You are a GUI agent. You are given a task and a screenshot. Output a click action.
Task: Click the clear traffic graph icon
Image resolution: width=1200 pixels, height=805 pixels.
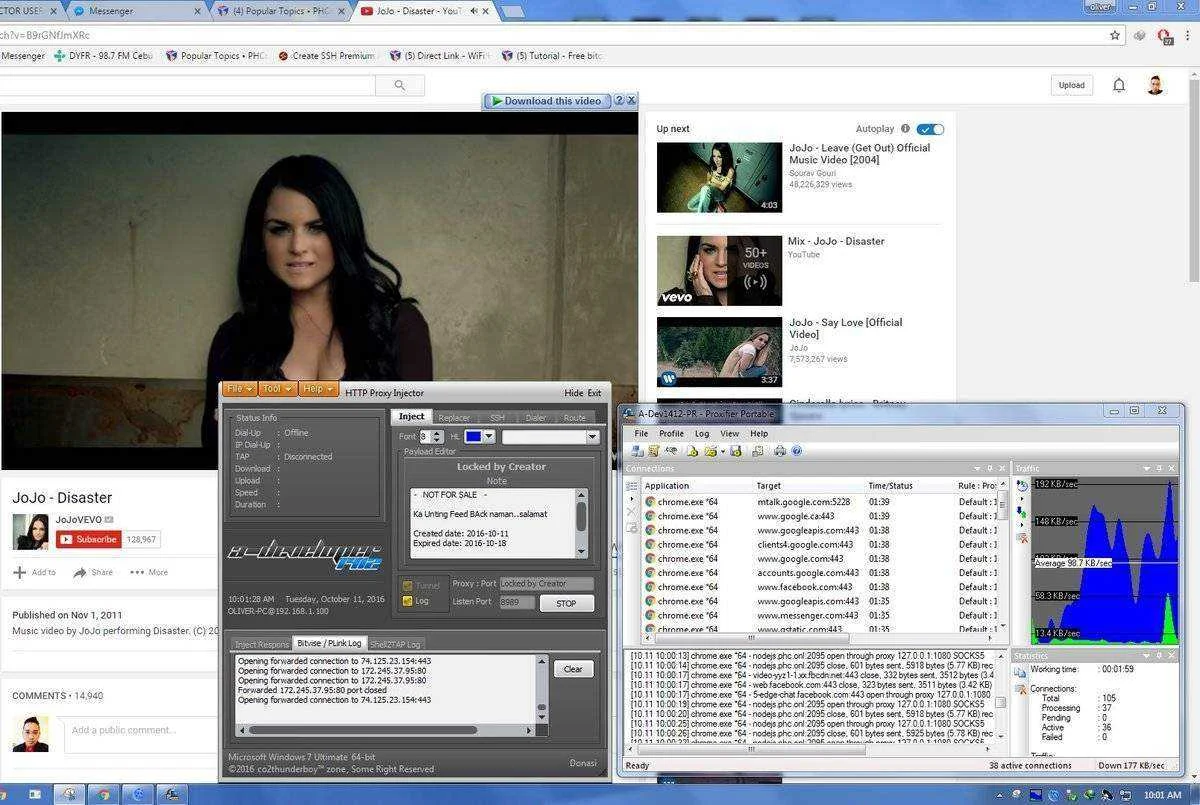click(x=1022, y=538)
